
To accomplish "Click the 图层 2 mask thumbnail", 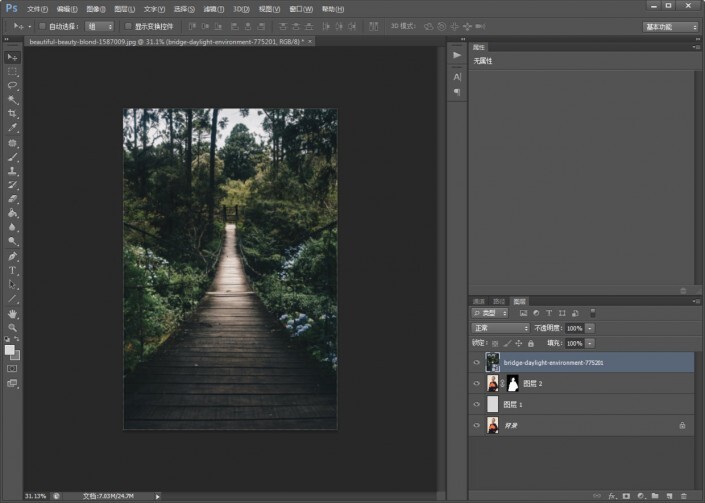I will click(x=512, y=383).
